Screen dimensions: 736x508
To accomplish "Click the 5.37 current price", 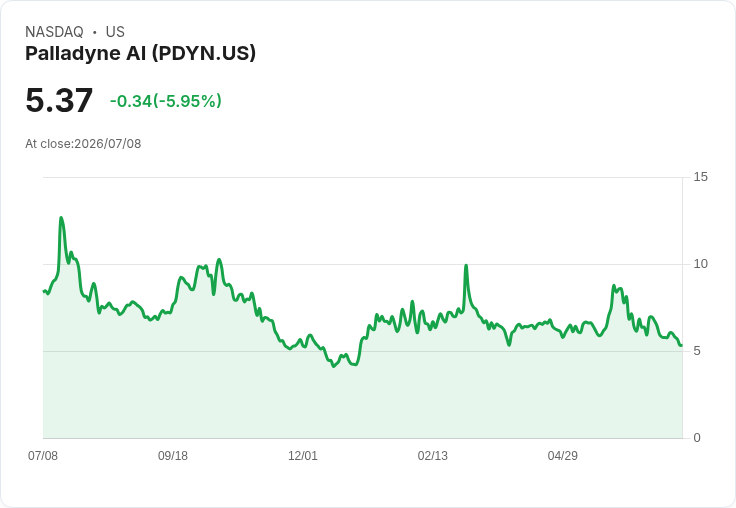I will pyautogui.click(x=59, y=100).
